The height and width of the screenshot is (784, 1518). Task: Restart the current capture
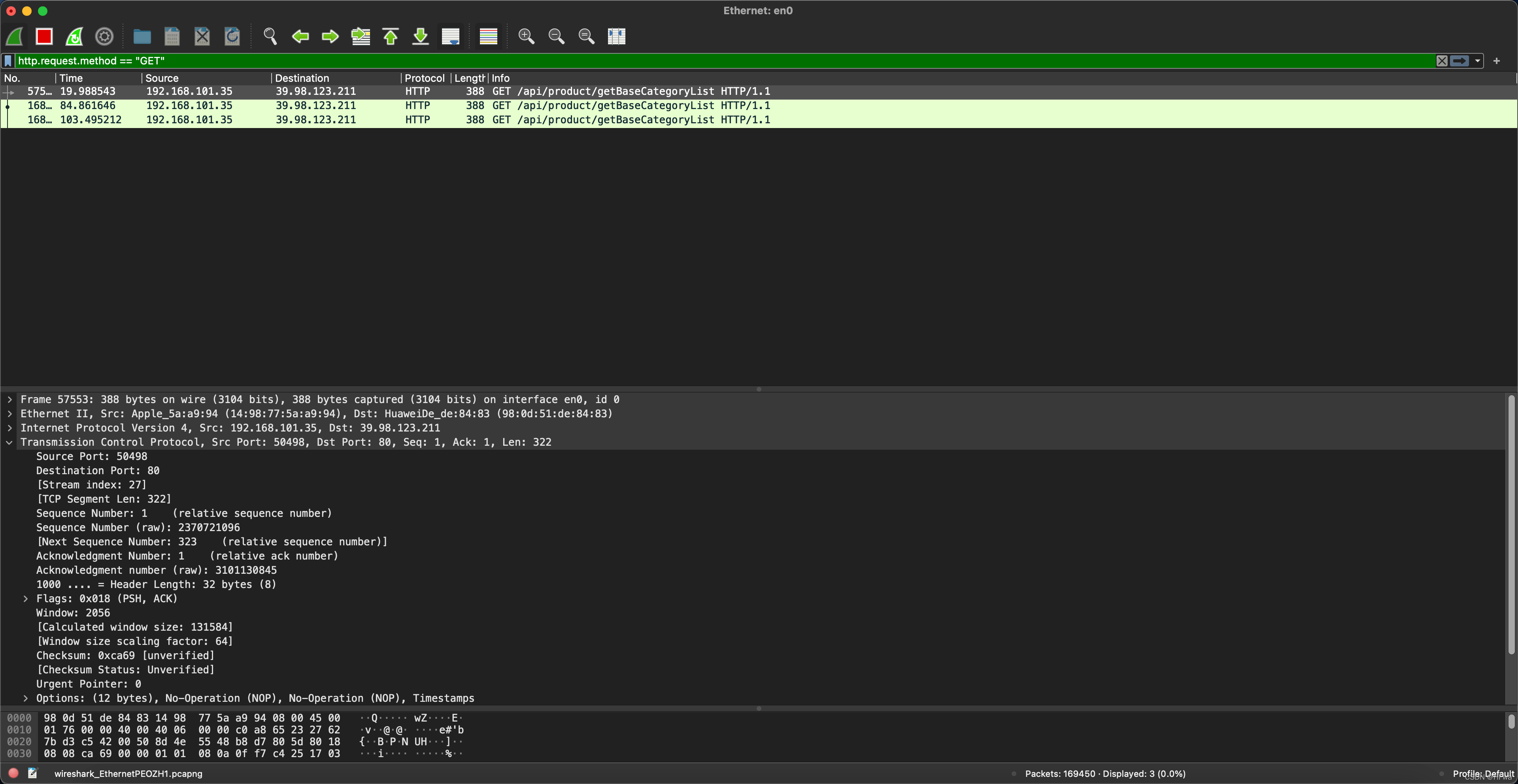tap(74, 36)
